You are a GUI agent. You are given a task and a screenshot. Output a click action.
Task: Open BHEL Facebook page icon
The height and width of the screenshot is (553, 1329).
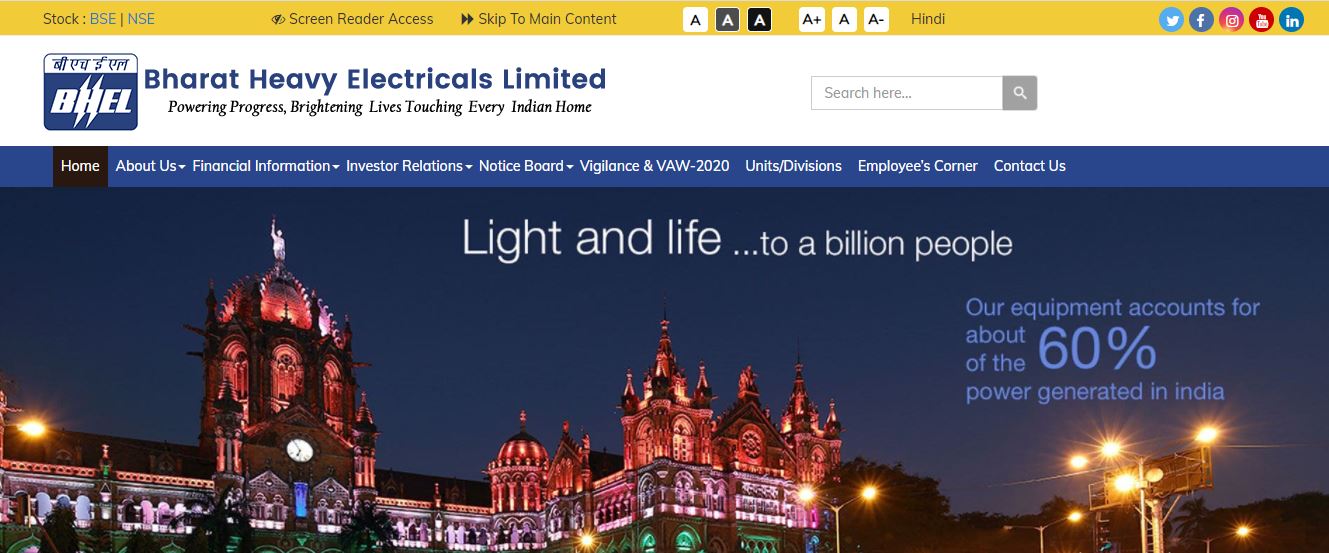tap(1201, 19)
